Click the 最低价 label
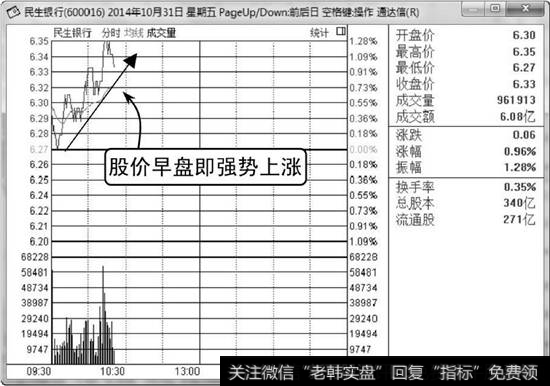Image resolution: width=550 pixels, height=386 pixels. [415, 67]
